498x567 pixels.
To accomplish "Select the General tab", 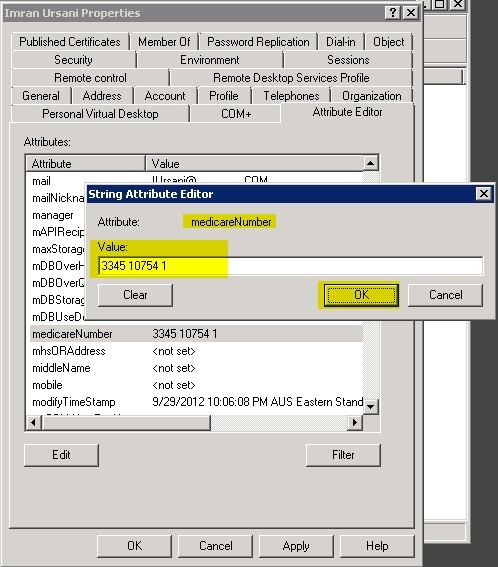I will pyautogui.click(x=41, y=96).
